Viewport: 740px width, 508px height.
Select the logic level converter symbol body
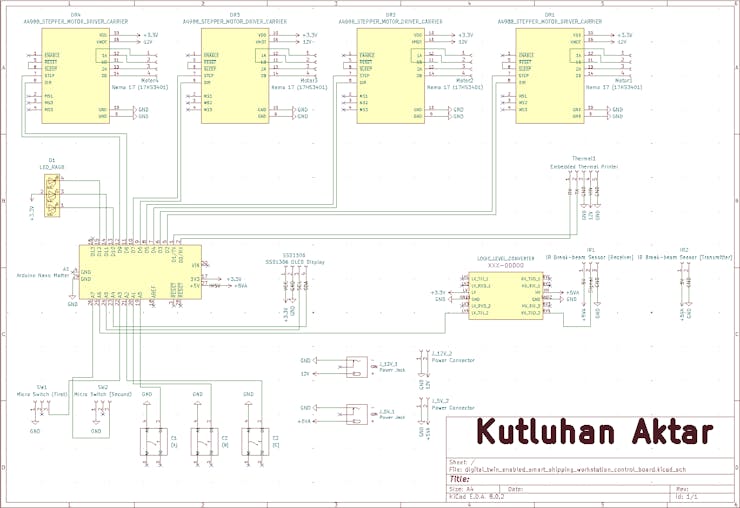coord(505,296)
